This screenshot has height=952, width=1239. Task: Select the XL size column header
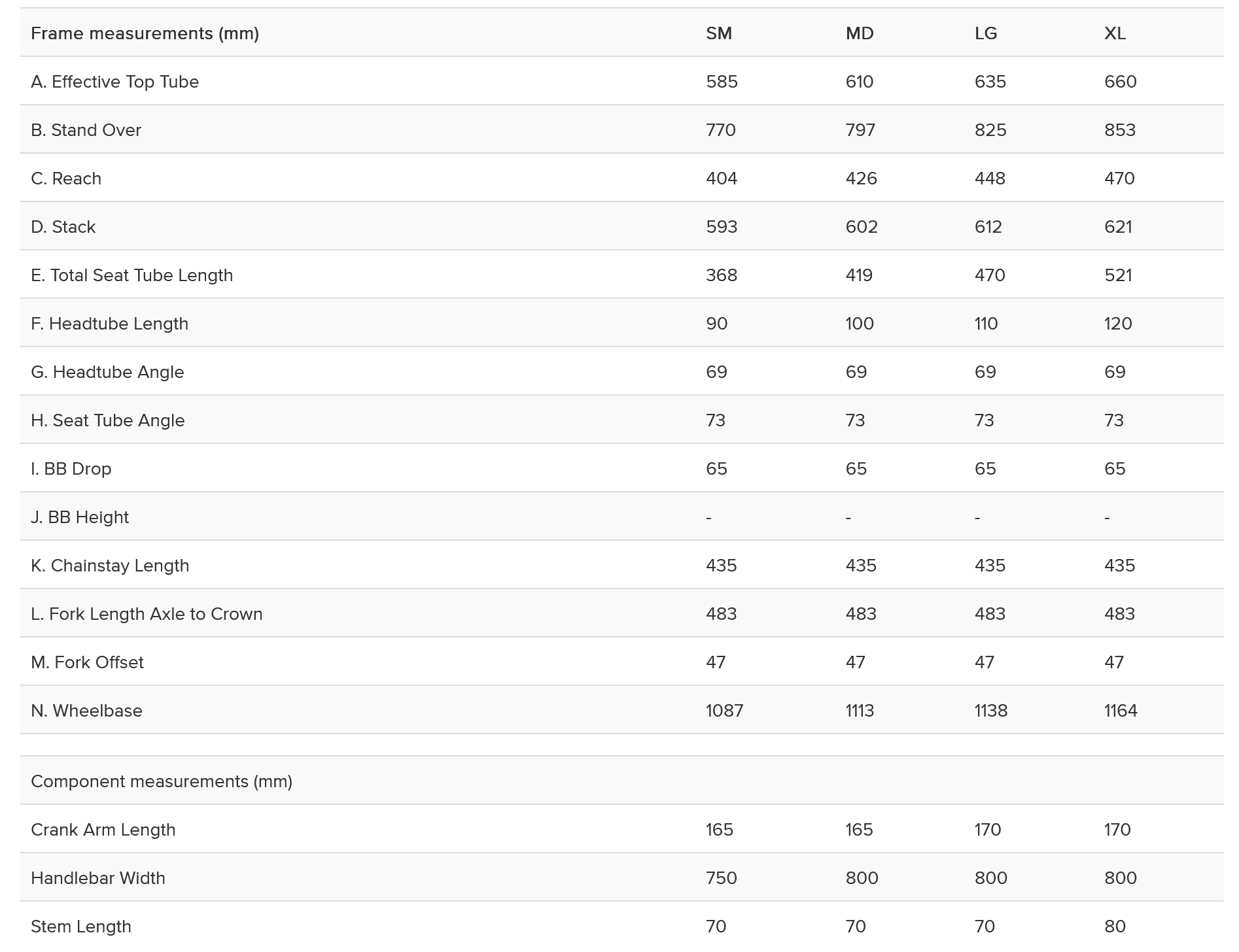tap(1115, 33)
